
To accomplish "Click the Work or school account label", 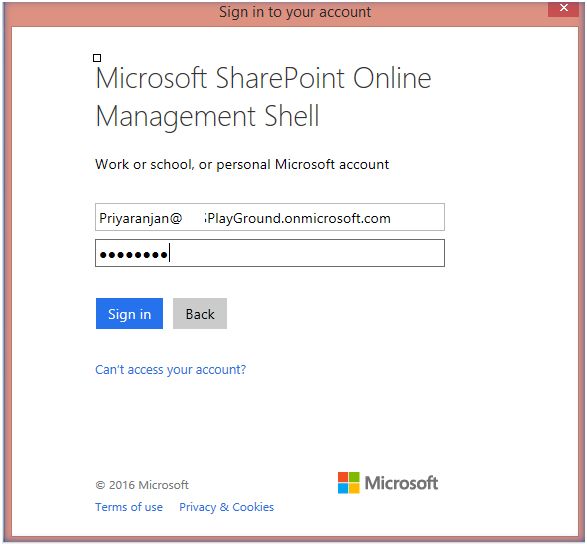I will tap(242, 164).
